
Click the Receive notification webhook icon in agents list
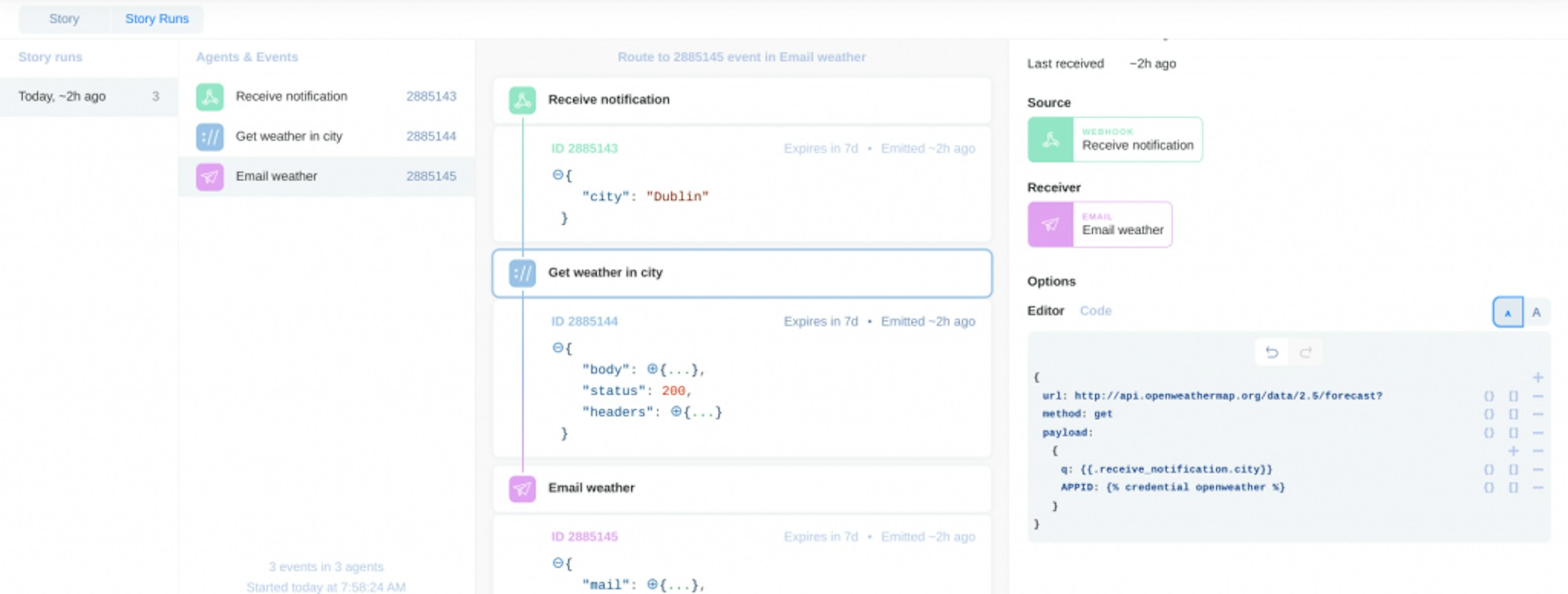210,96
